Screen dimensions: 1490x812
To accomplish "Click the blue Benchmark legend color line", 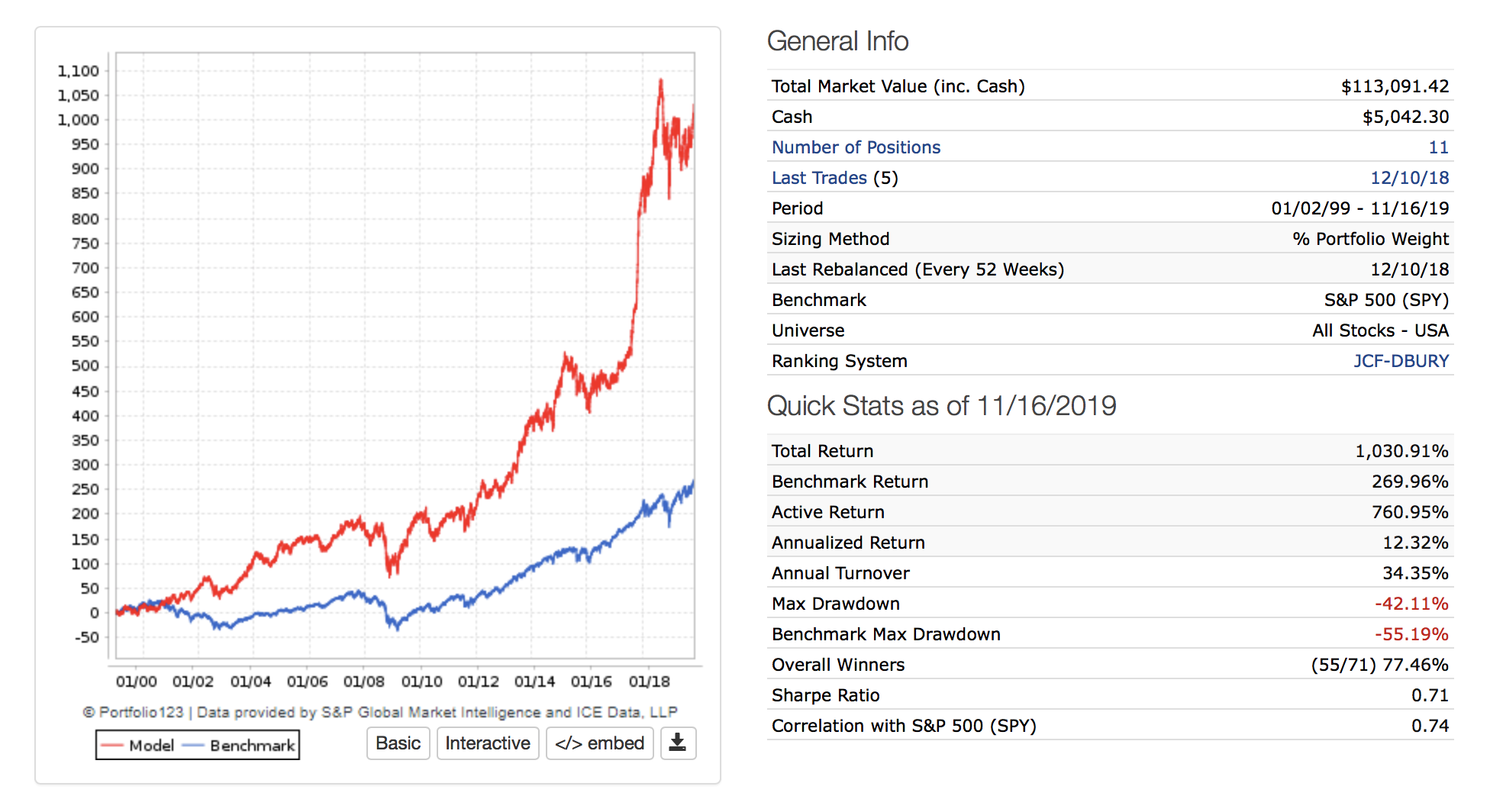I will pos(193,746).
